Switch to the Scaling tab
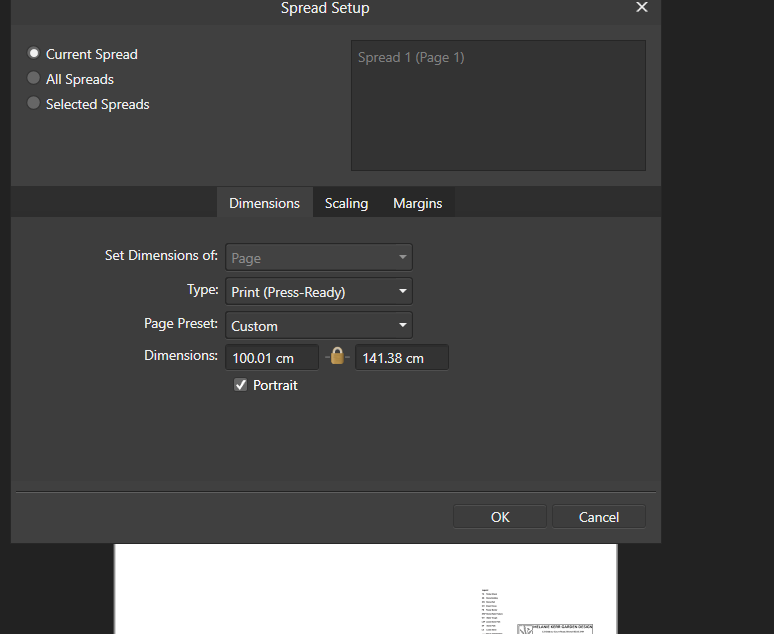The image size is (774, 634). click(347, 203)
